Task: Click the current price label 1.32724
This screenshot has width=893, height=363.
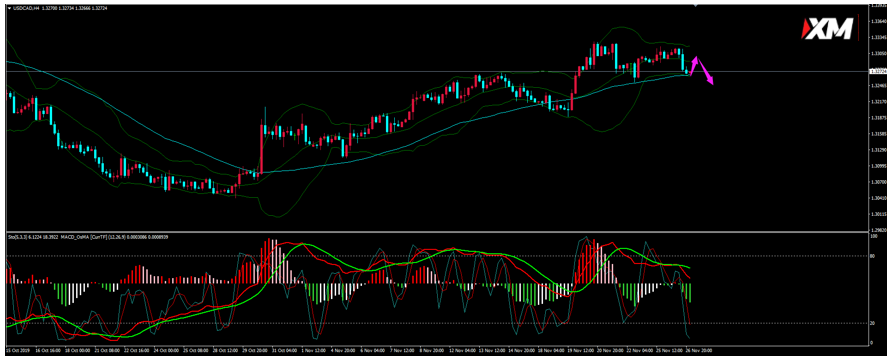Action: click(878, 71)
